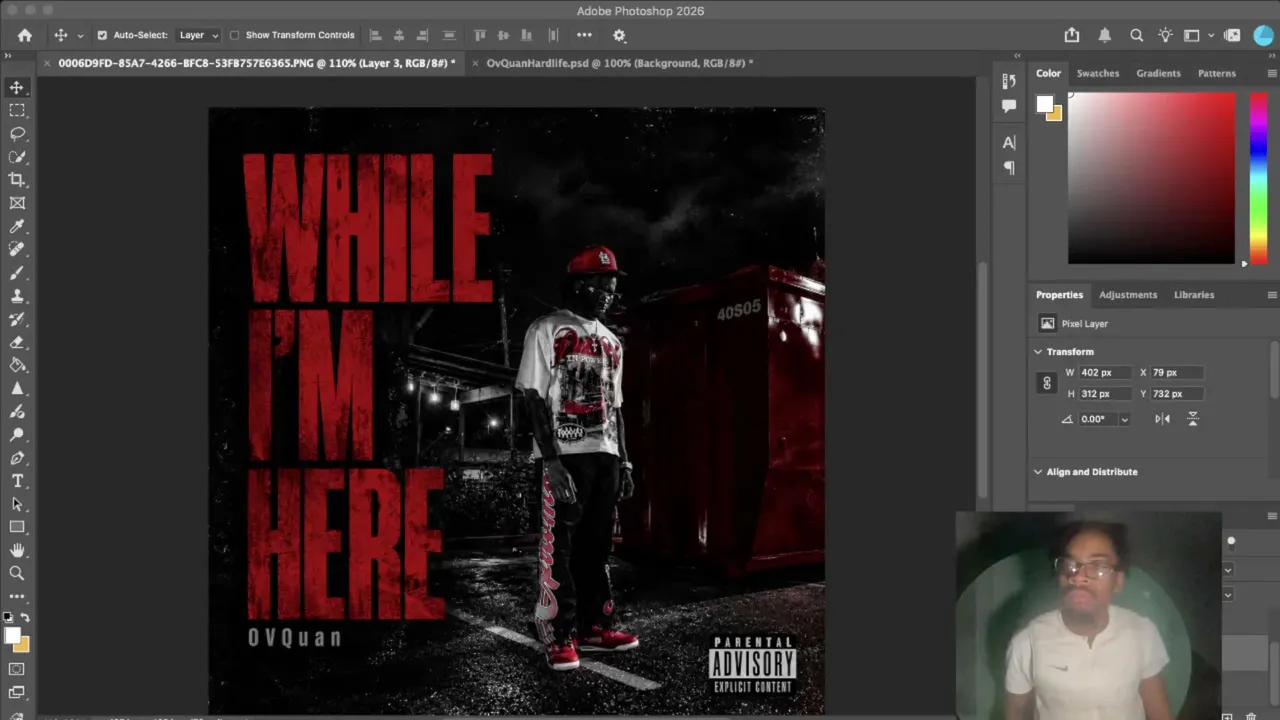This screenshot has width=1280, height=720.
Task: Select the Crop tool
Action: click(x=17, y=180)
